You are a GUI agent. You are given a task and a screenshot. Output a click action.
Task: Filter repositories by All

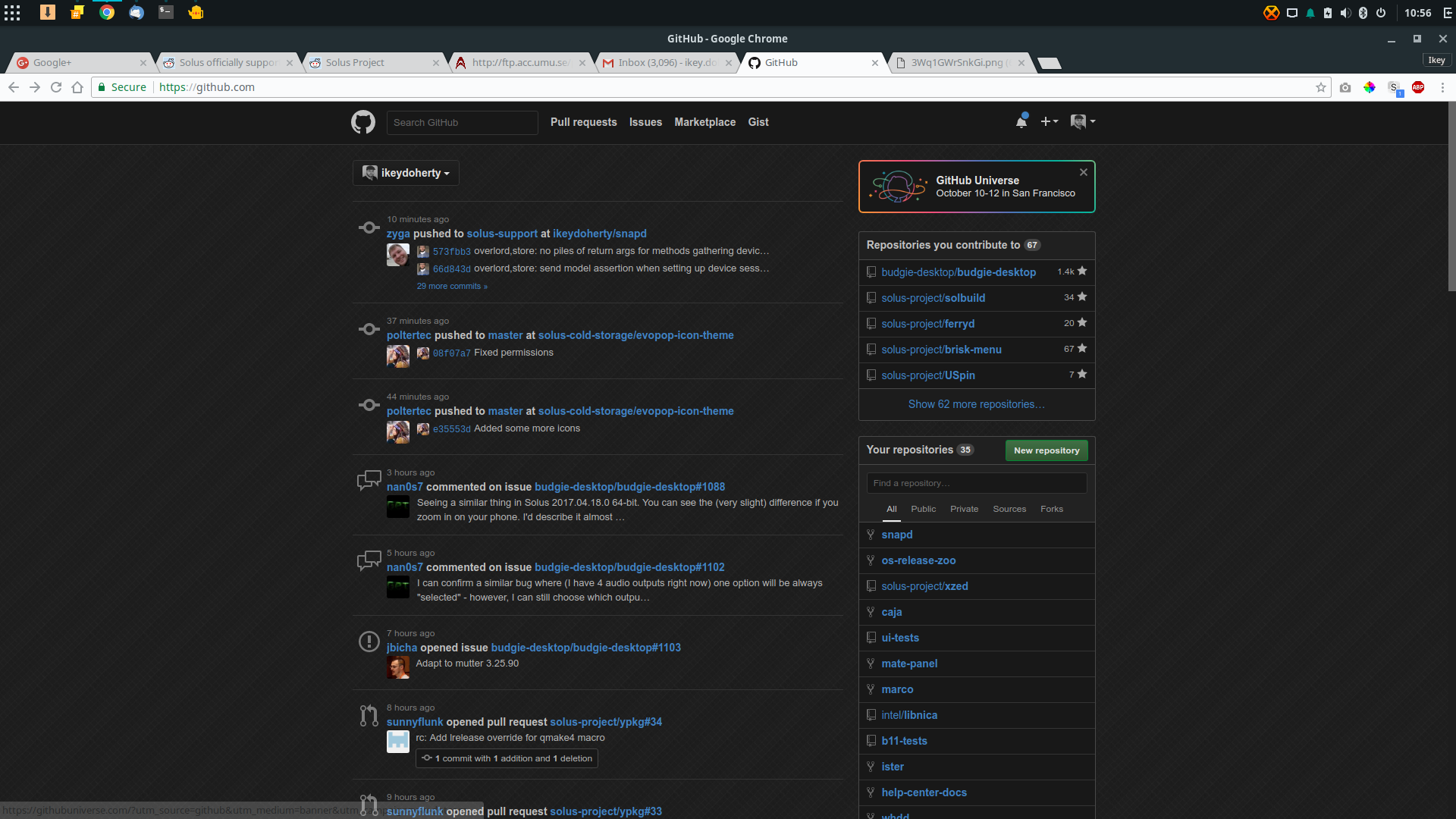(892, 509)
